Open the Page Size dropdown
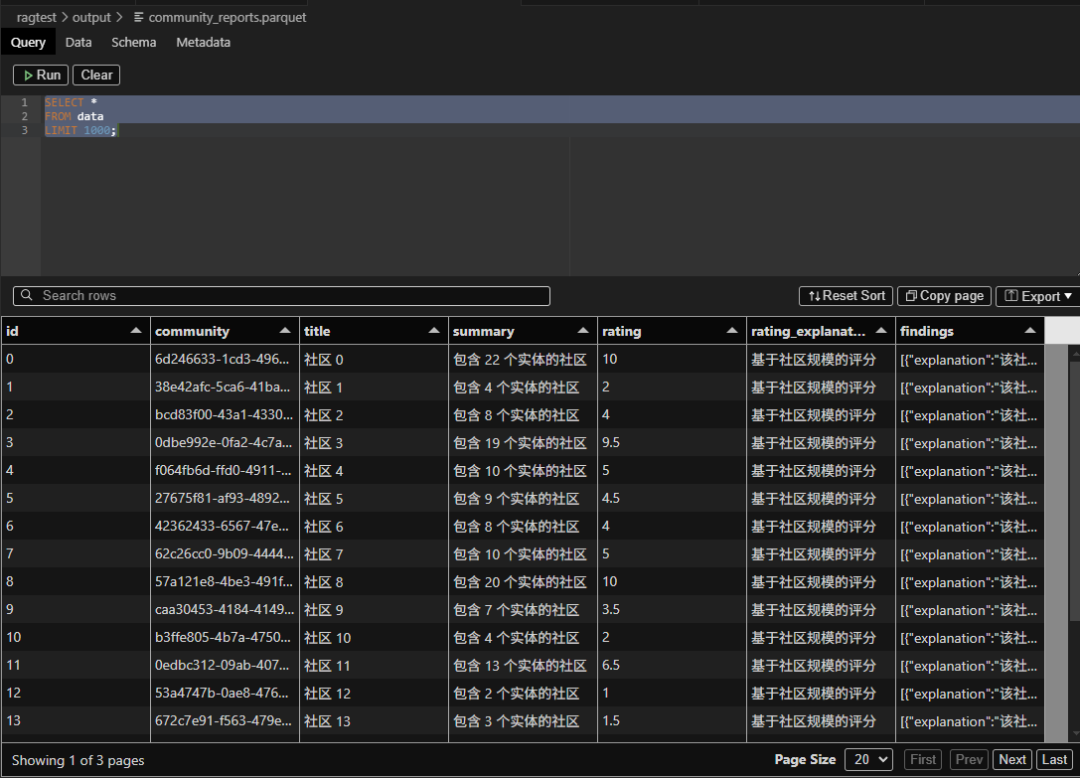Image resolution: width=1080 pixels, height=778 pixels. coord(869,759)
